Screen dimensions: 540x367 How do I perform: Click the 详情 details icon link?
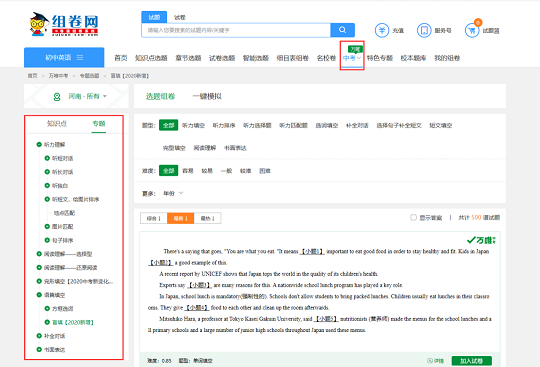tap(435, 361)
